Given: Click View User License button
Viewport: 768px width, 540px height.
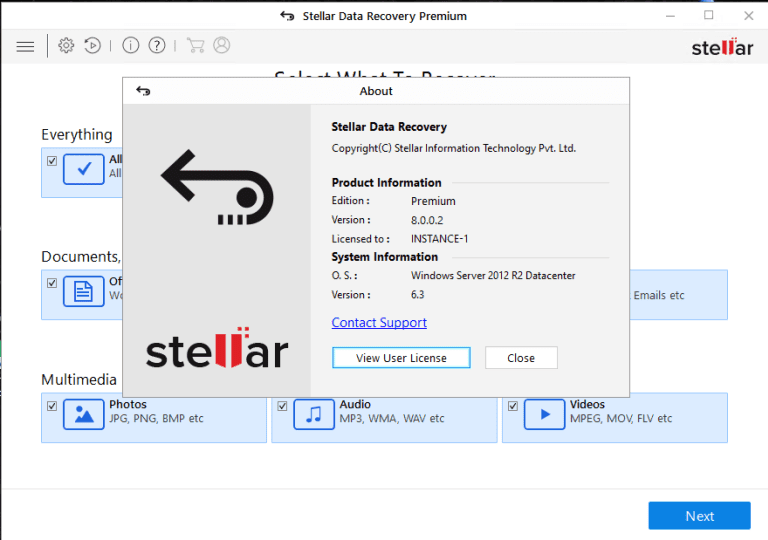Looking at the screenshot, I should pyautogui.click(x=401, y=358).
